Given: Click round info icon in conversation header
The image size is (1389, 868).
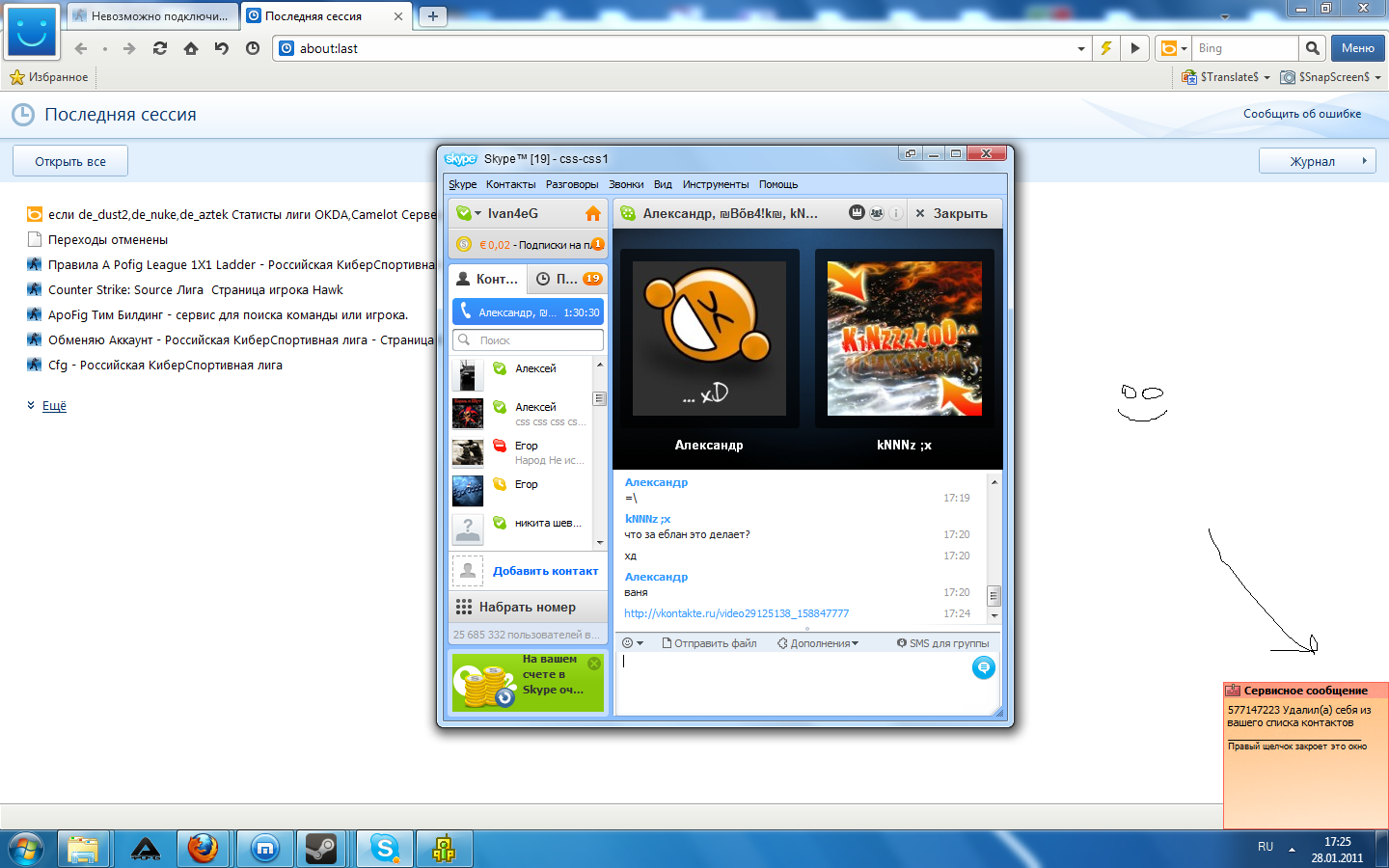Looking at the screenshot, I should pyautogui.click(x=896, y=213).
